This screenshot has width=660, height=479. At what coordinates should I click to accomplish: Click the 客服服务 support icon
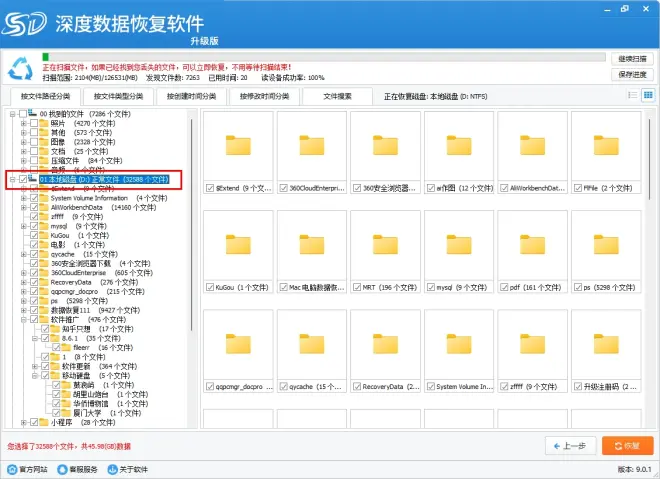[x=61, y=469]
